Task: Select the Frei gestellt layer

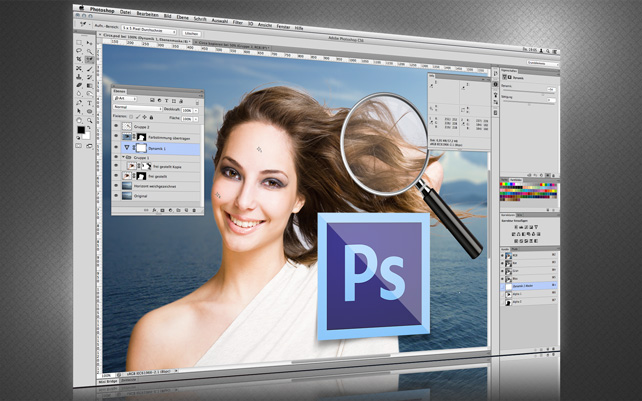Action: pyautogui.click(x=157, y=176)
